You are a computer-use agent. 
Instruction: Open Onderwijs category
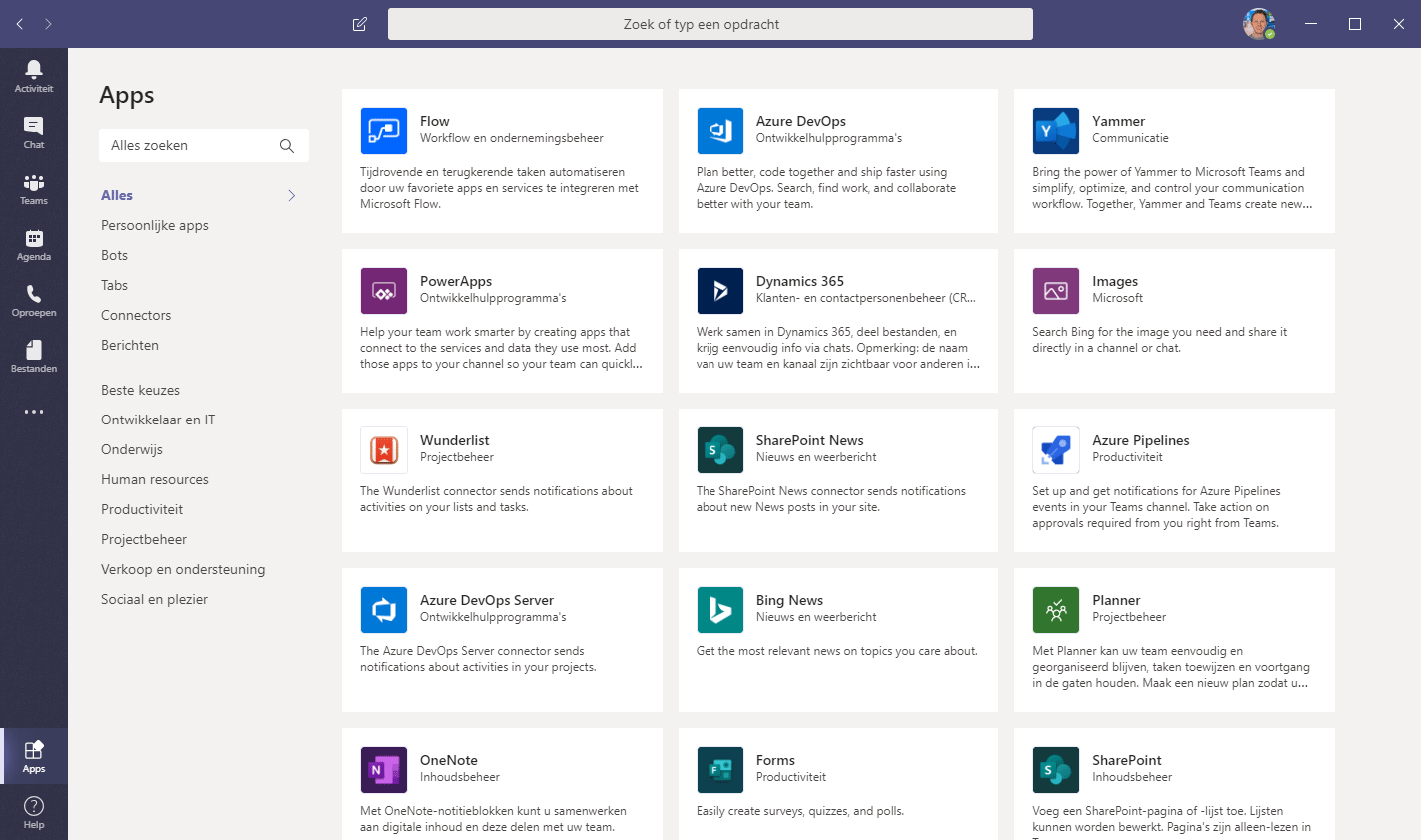tap(132, 449)
